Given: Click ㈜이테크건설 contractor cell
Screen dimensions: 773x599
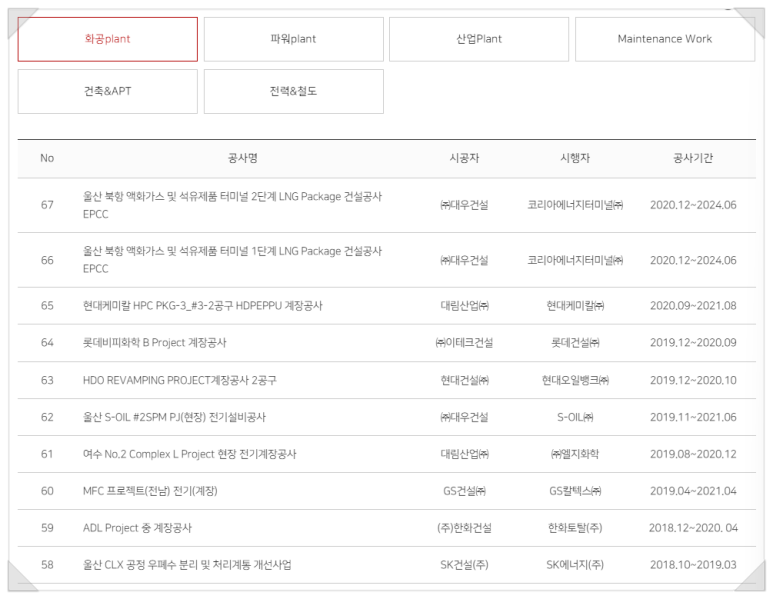Looking at the screenshot, I should coord(464,343).
